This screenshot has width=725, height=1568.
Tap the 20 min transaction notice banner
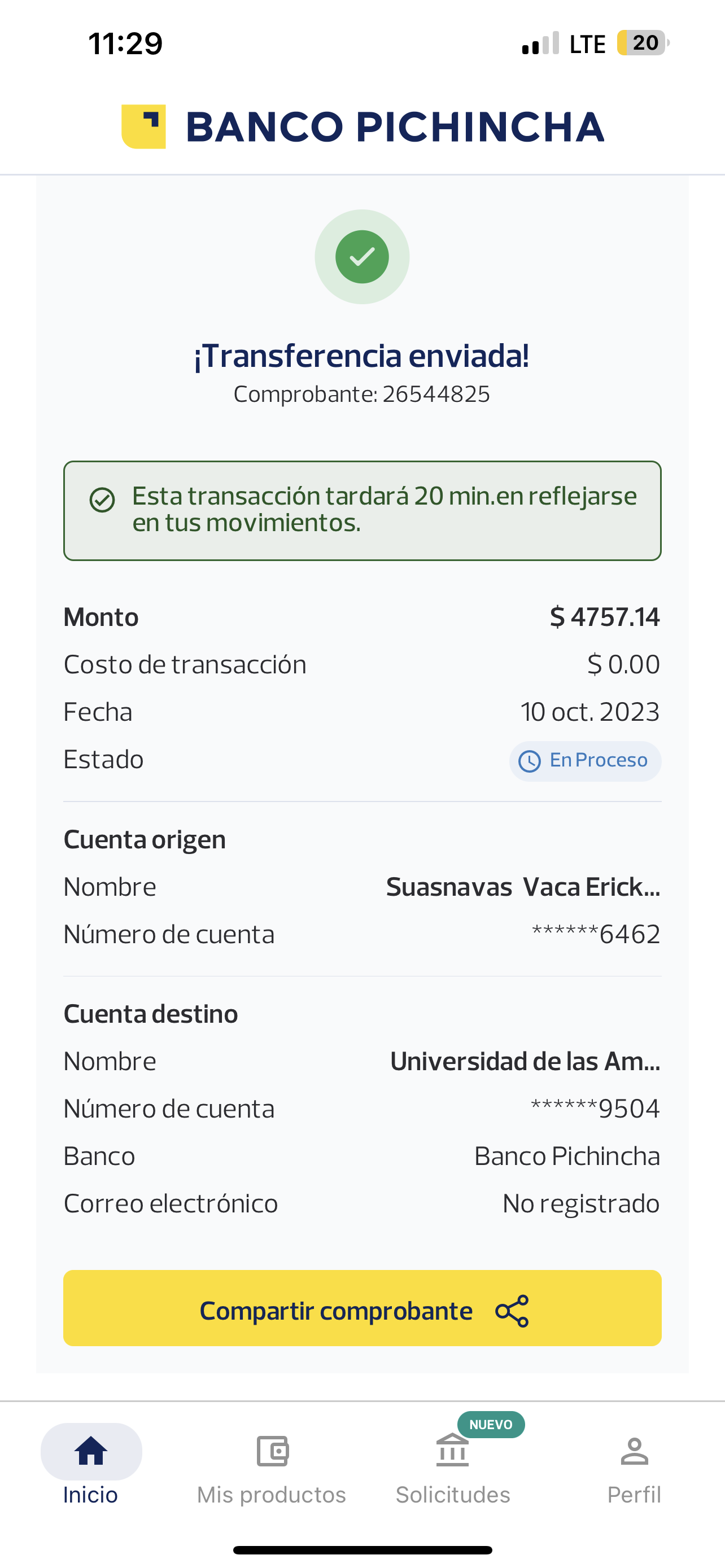coord(362,510)
